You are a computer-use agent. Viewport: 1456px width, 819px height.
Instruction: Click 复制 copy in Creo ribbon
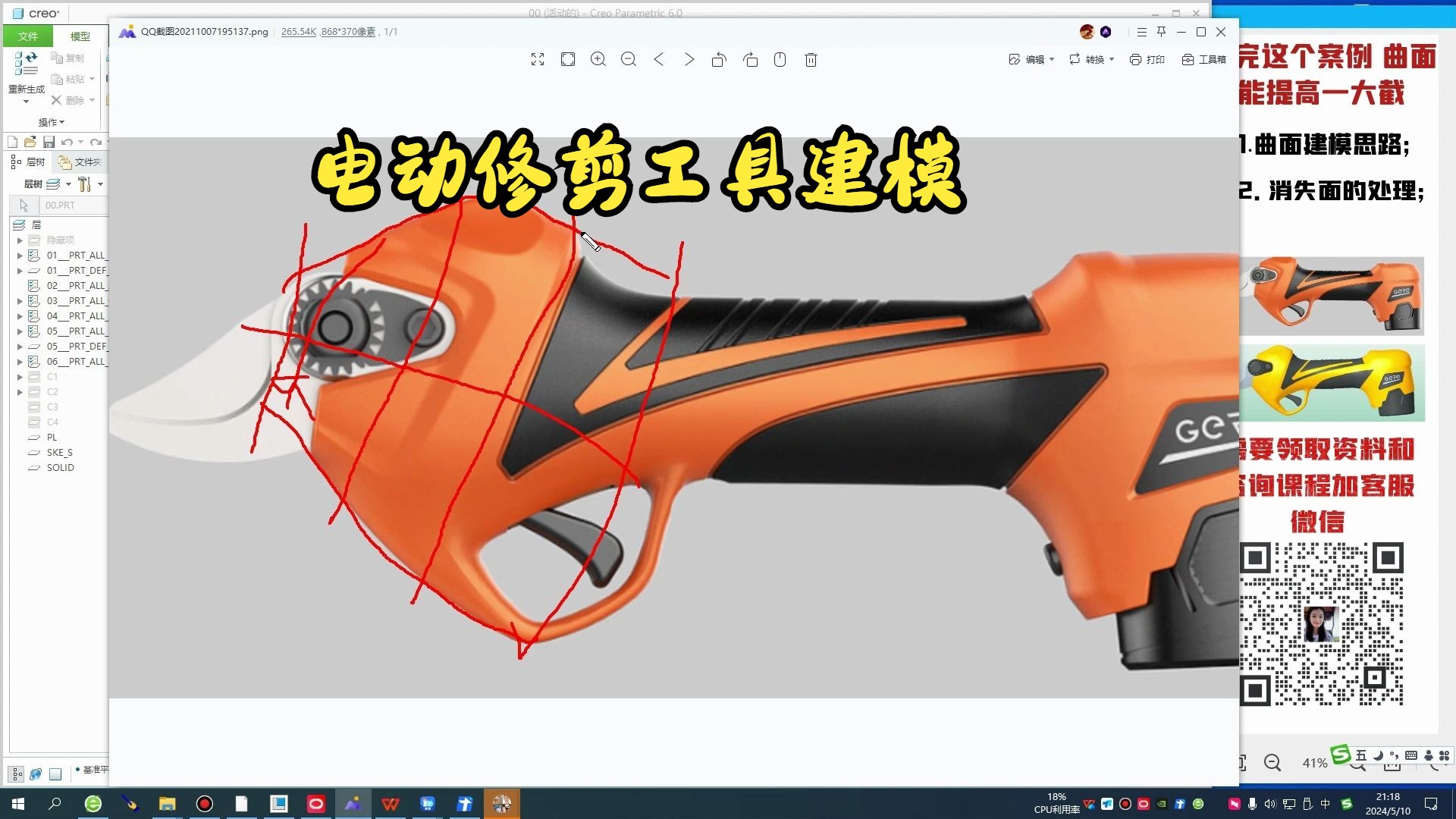coord(67,58)
